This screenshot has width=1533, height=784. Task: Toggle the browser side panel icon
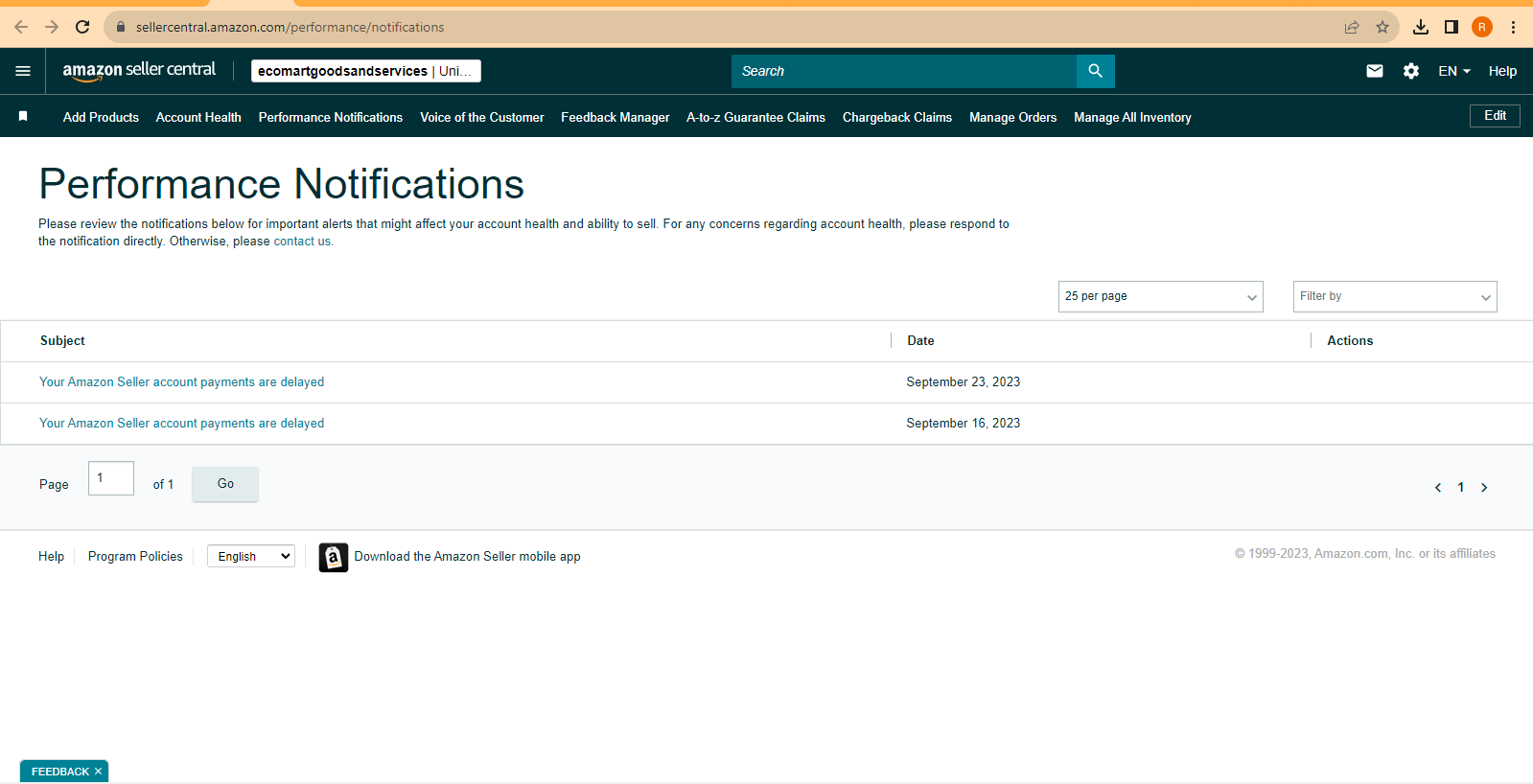[1452, 27]
